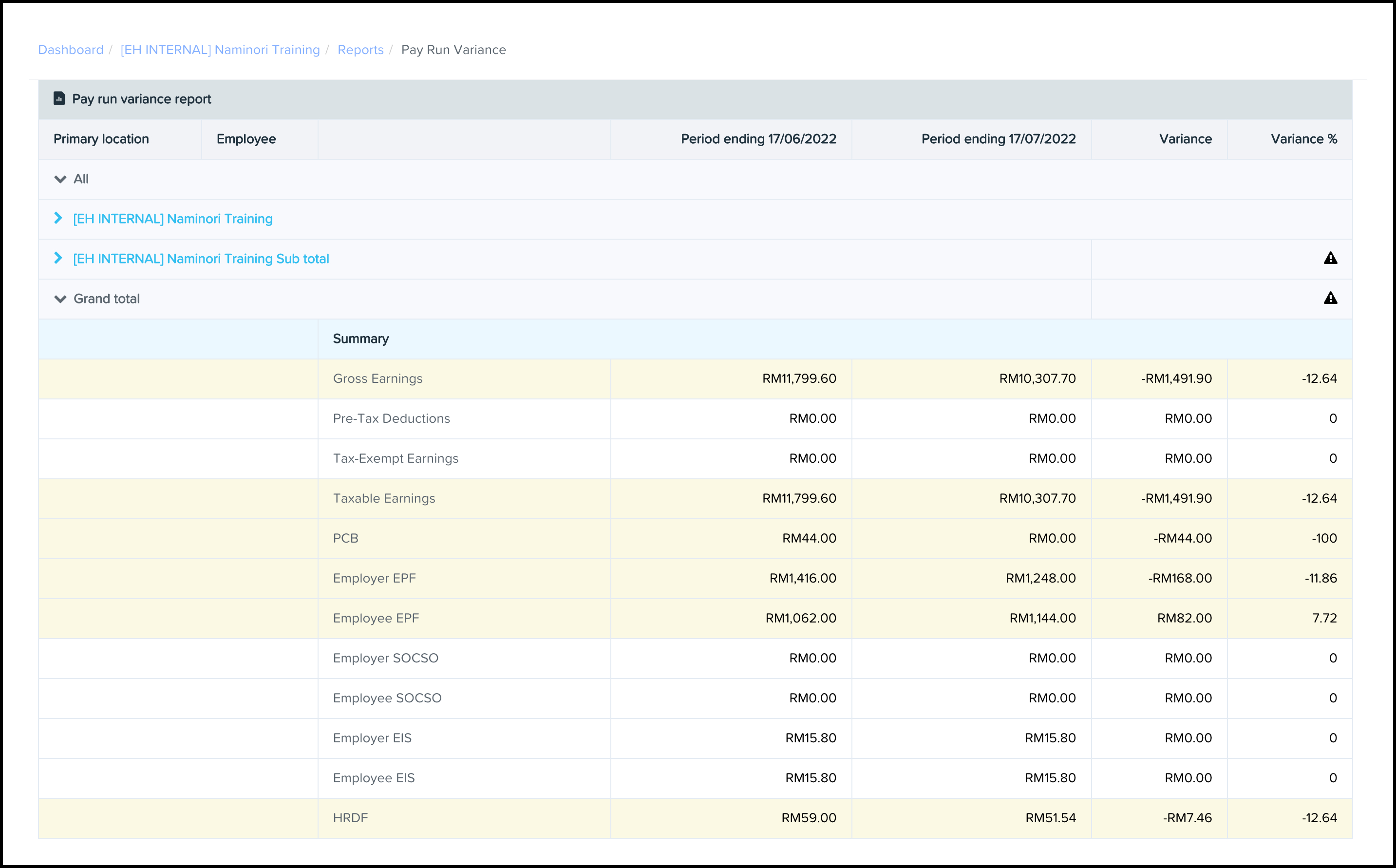
Task: Navigate to Reports breadcrumb link
Action: pos(360,50)
